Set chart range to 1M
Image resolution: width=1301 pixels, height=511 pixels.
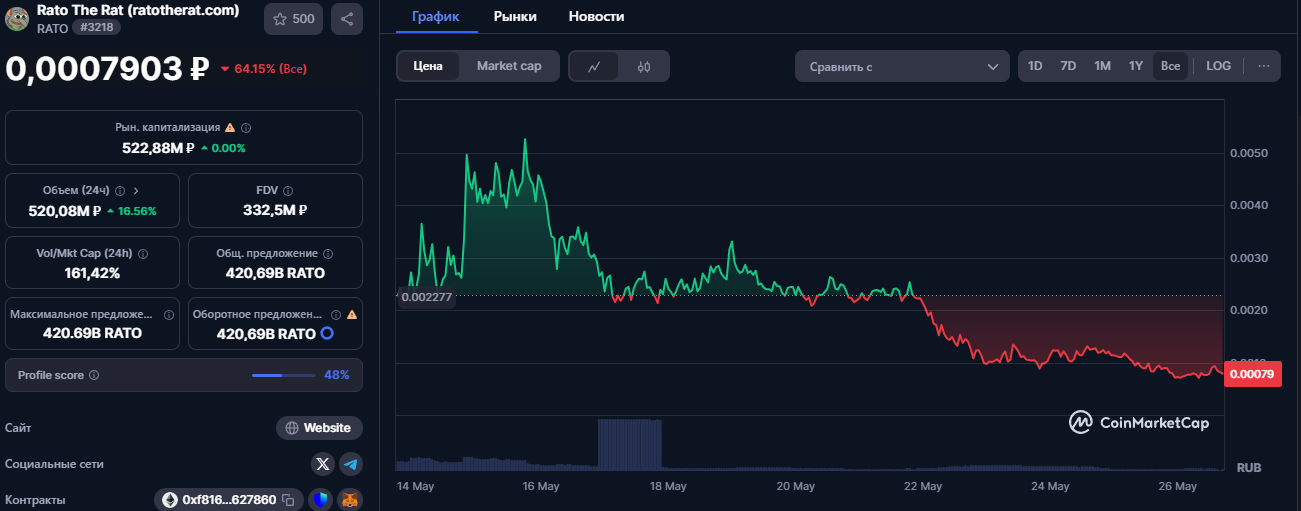pyautogui.click(x=1102, y=66)
